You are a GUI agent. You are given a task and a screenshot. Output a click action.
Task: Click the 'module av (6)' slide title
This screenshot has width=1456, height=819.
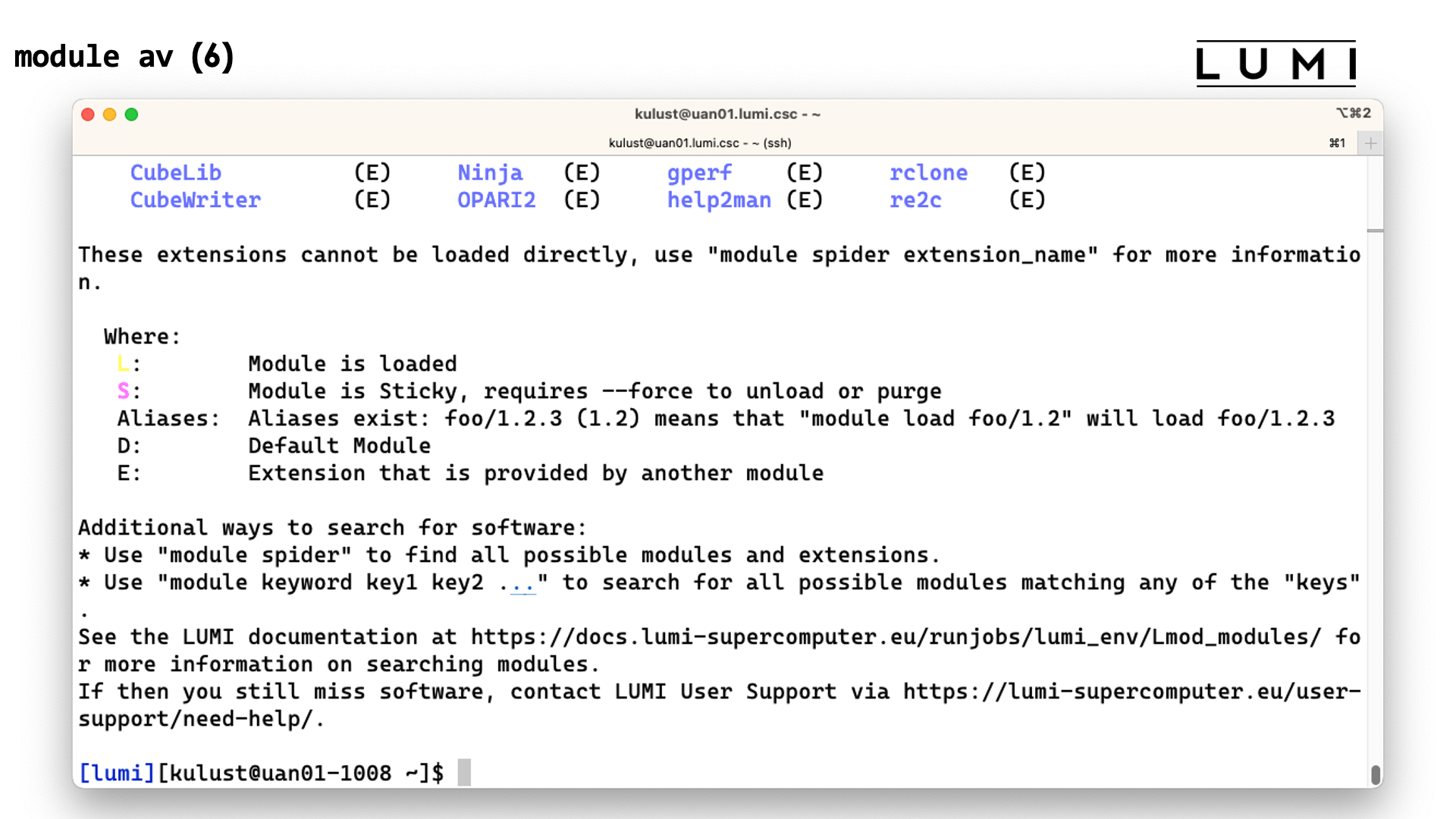click(124, 57)
